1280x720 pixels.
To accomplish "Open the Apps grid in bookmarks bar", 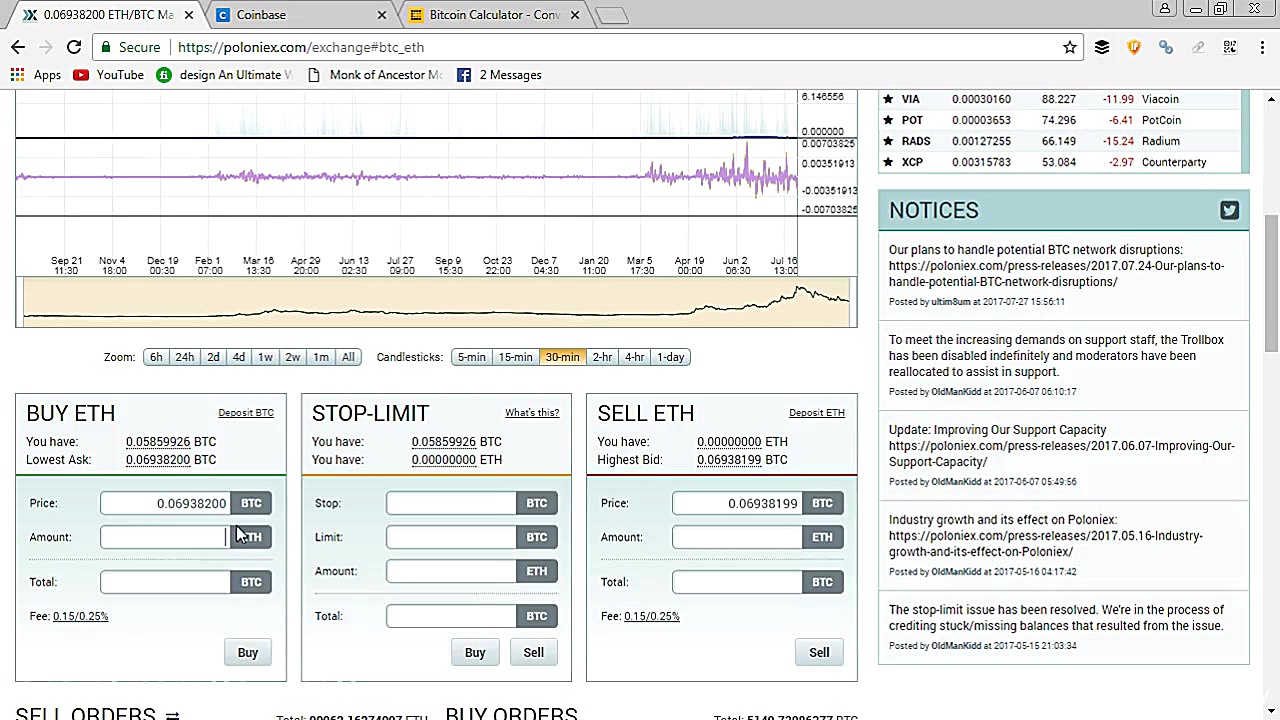I will tap(36, 75).
